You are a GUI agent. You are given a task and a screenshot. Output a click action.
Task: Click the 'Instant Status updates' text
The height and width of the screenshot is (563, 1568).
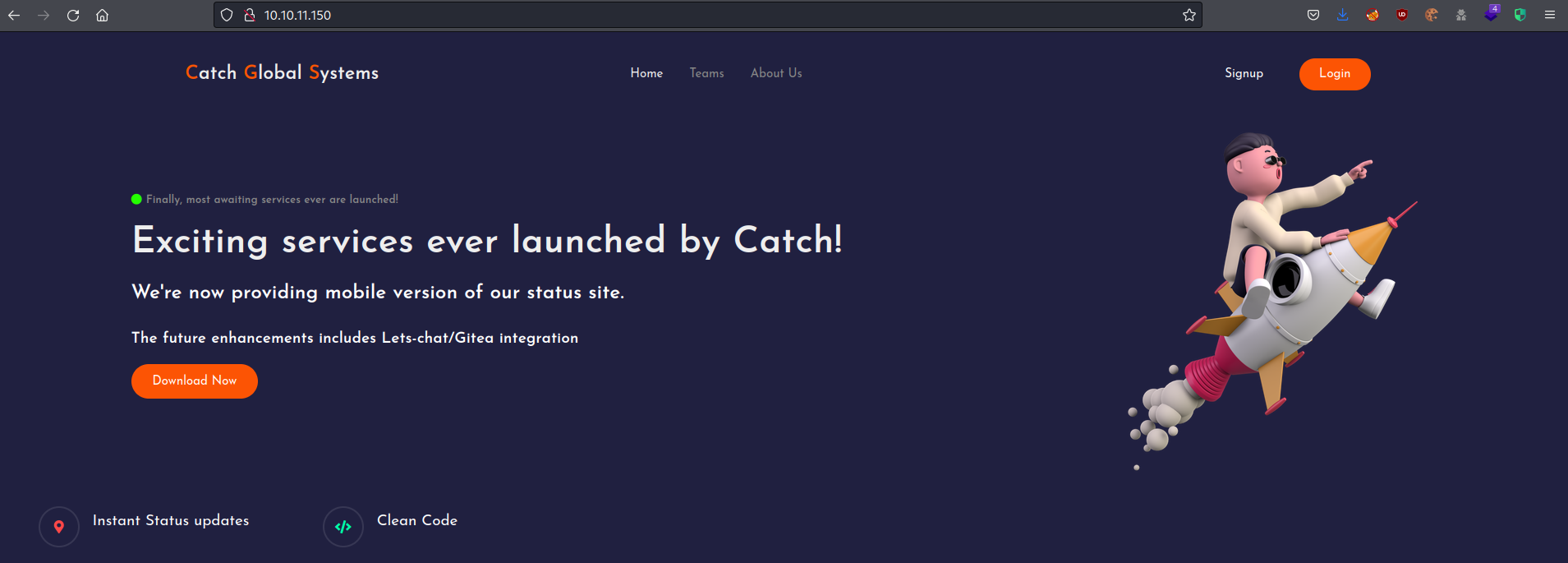[x=171, y=520]
